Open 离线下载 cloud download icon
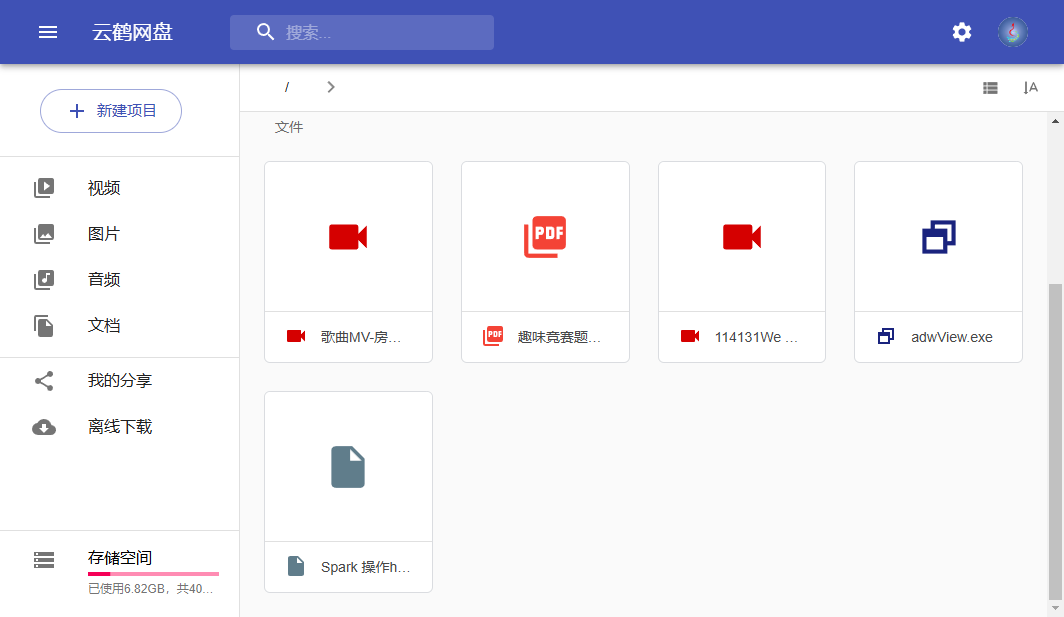 click(x=44, y=427)
